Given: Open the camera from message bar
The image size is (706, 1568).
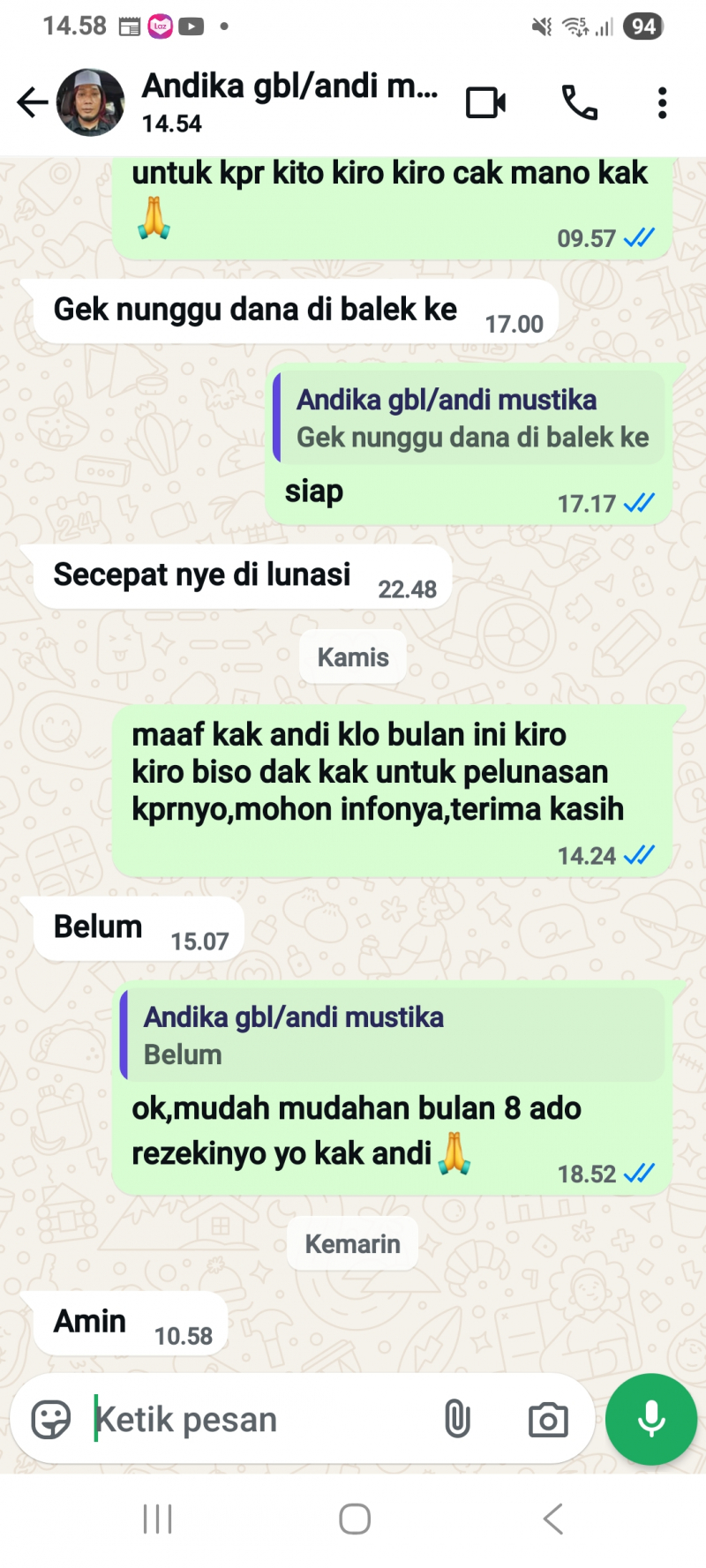Looking at the screenshot, I should pyautogui.click(x=548, y=1420).
